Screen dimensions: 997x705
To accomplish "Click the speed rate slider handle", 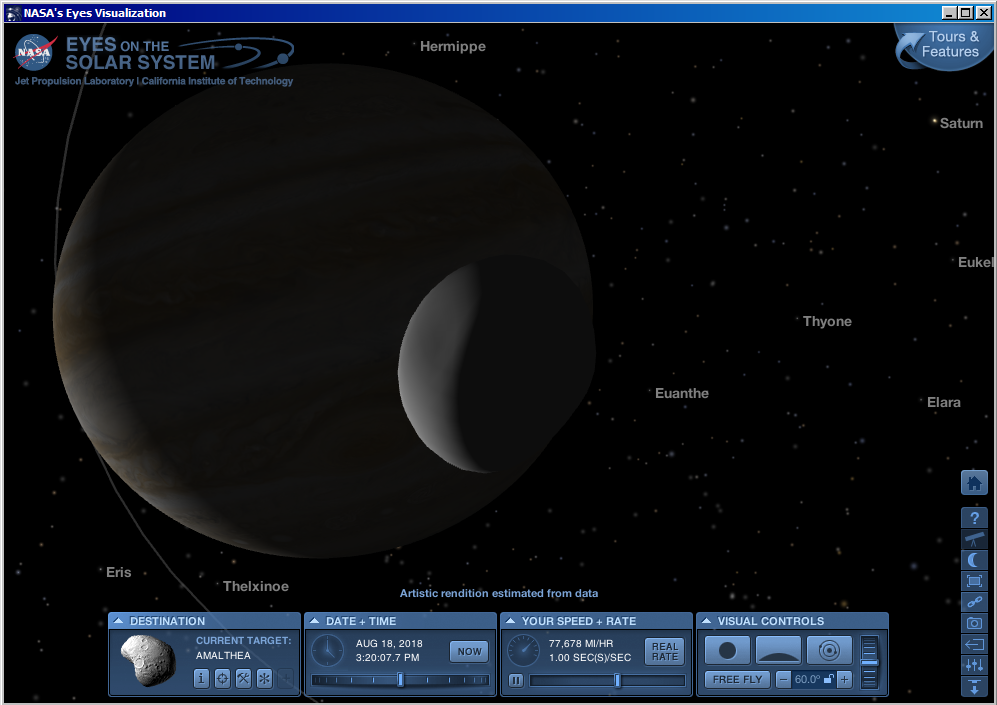I will pyautogui.click(x=617, y=680).
